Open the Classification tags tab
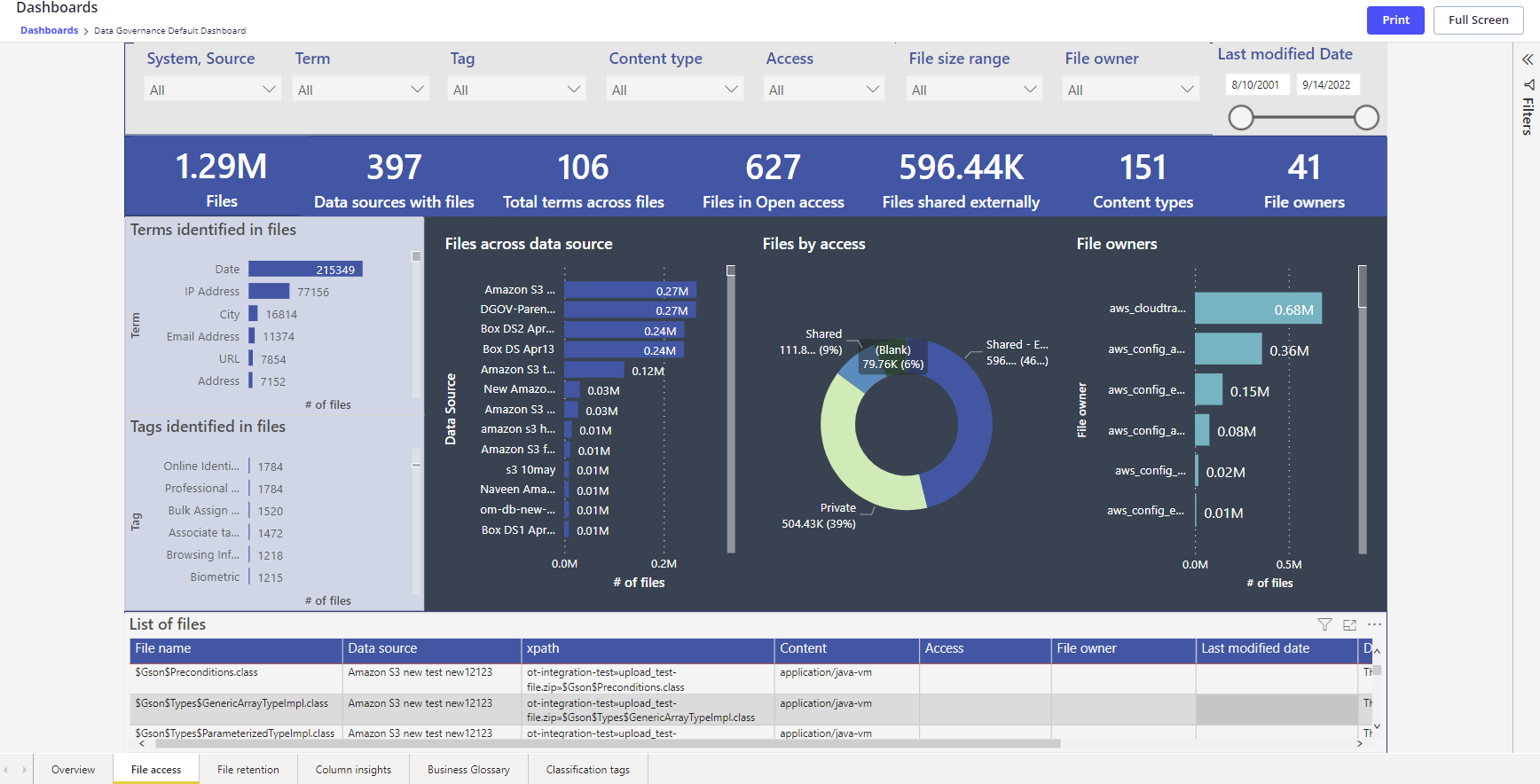This screenshot has height=784, width=1540. pyautogui.click(x=587, y=770)
